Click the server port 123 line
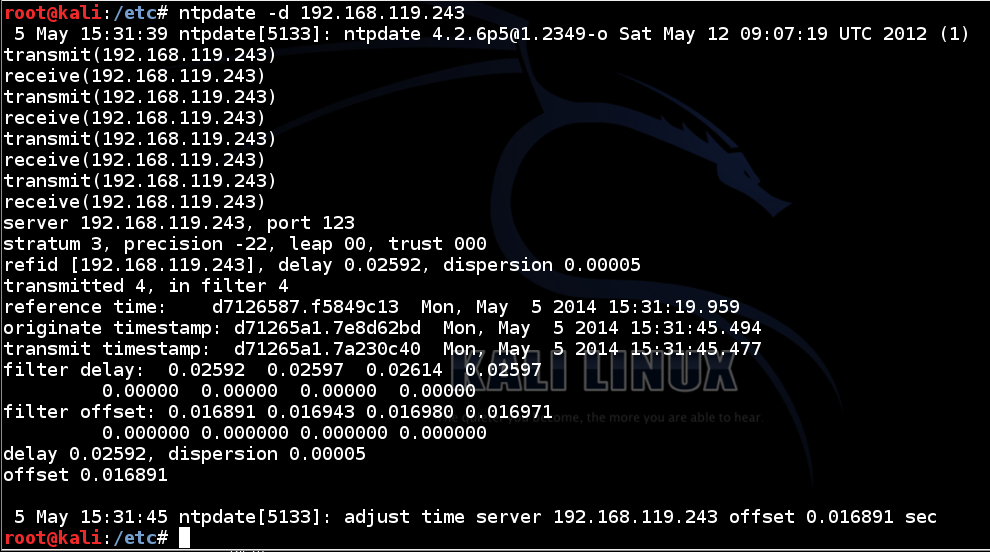Viewport: 990px width, 552px height. pyautogui.click(x=179, y=223)
